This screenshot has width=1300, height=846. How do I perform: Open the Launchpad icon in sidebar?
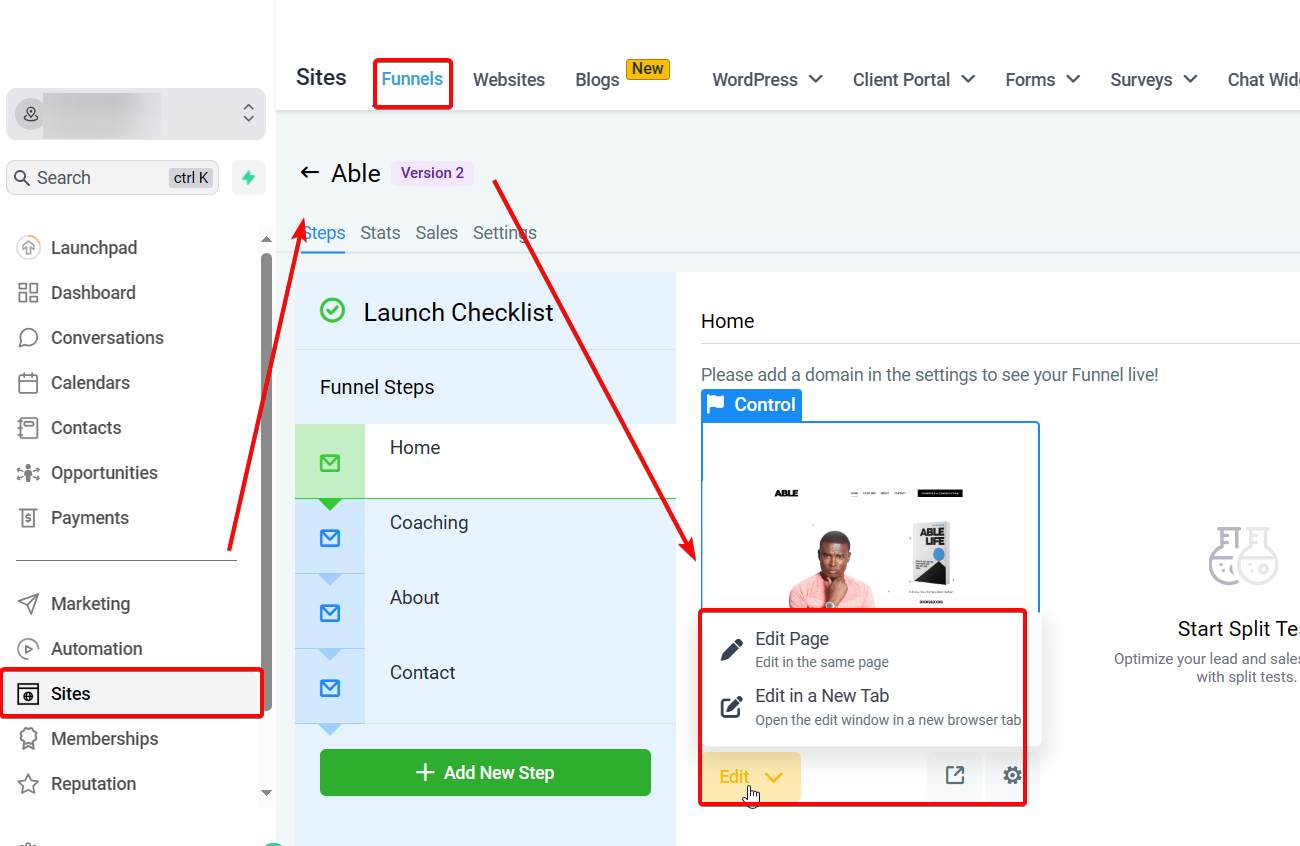(28, 248)
